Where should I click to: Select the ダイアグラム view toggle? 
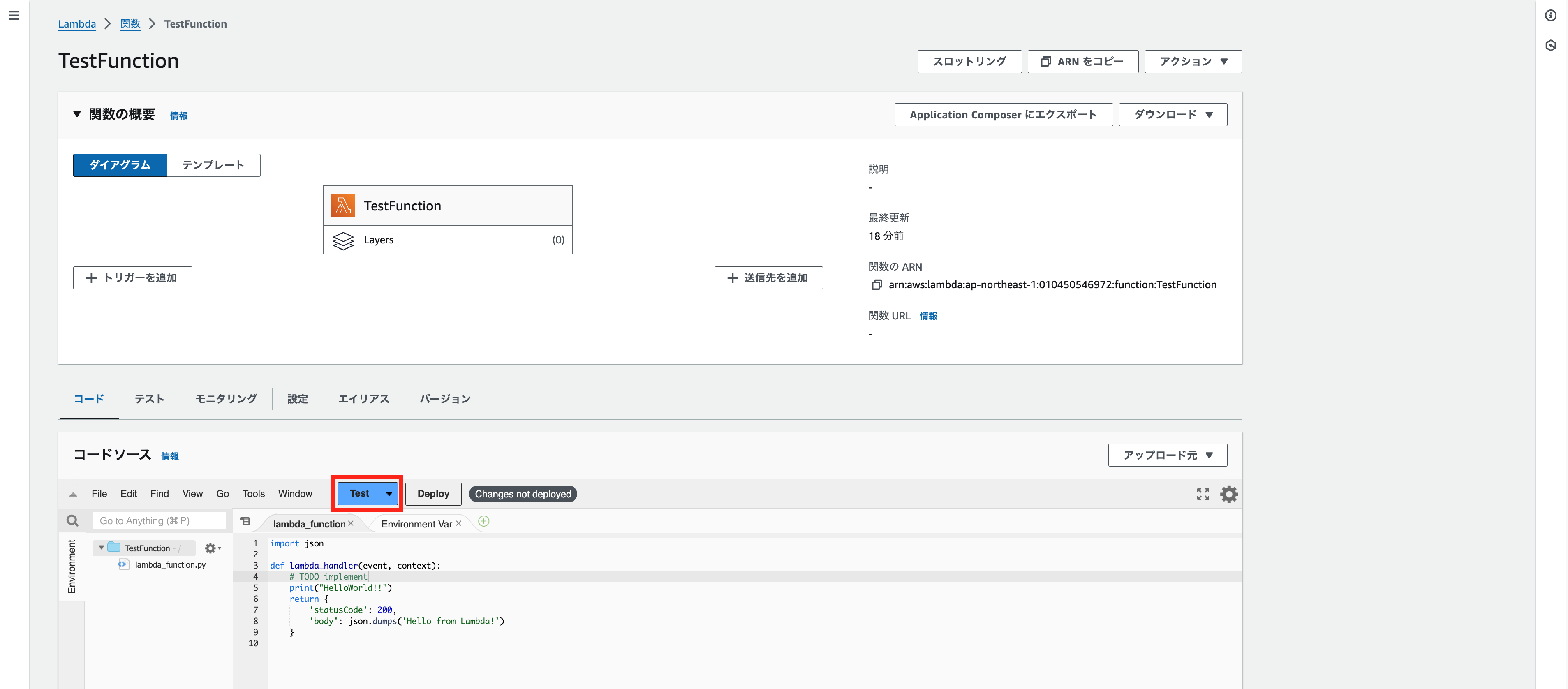pyautogui.click(x=120, y=165)
